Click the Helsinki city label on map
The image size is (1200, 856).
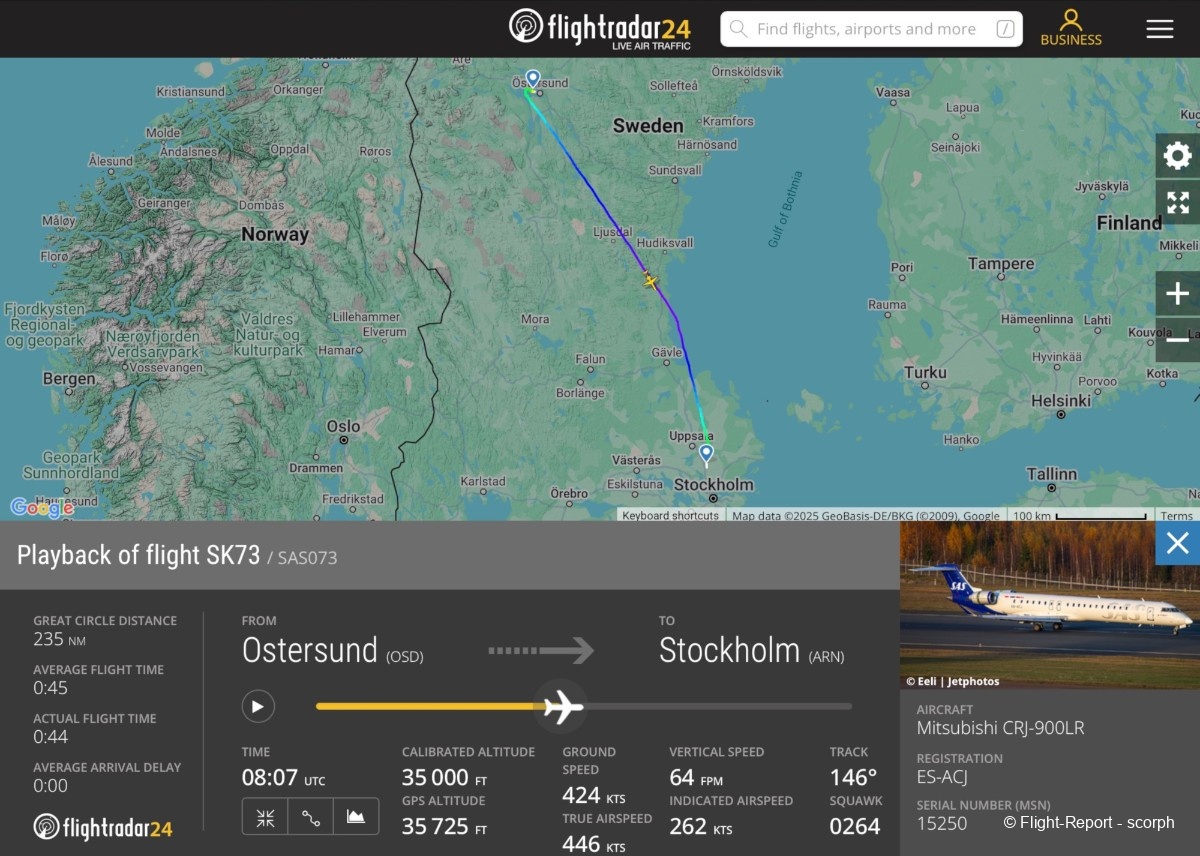click(x=1061, y=400)
